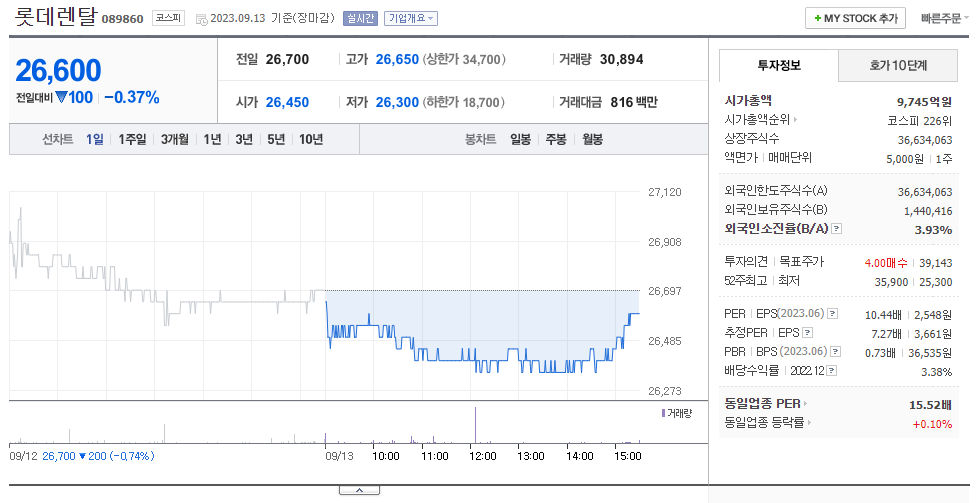Click the help icon next to 배당수익률 2022.12
977x503 pixels.
click(x=832, y=371)
